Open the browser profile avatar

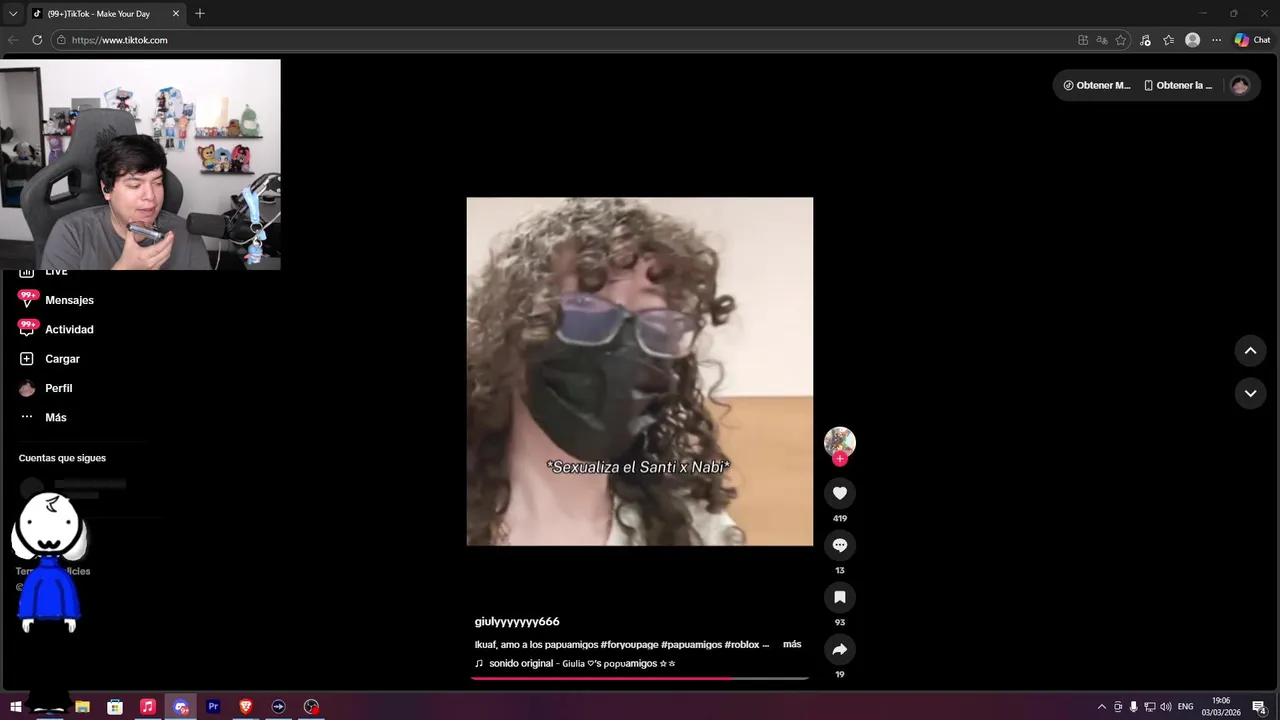(x=1192, y=40)
